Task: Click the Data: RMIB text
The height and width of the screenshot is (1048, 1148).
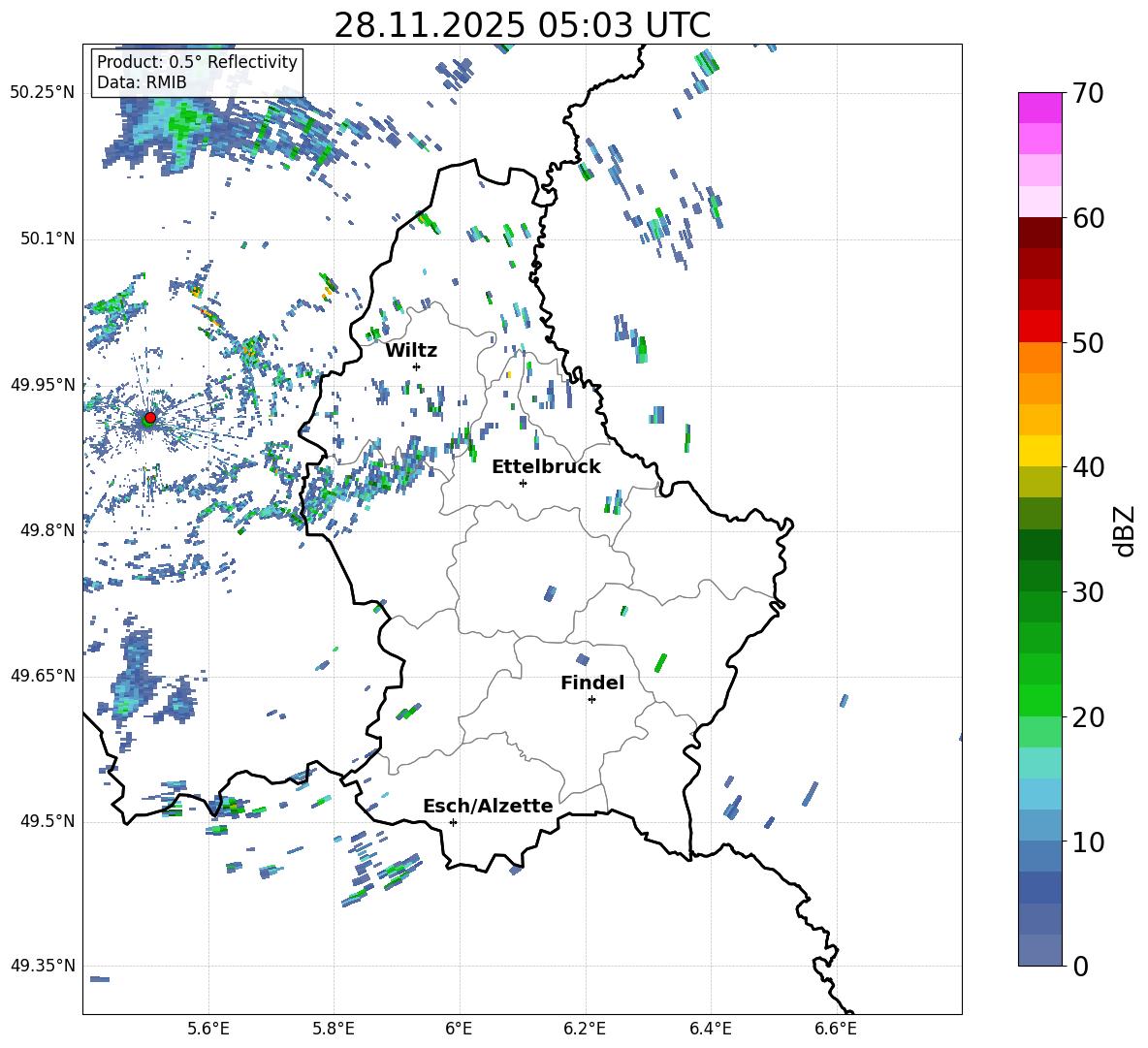Action: pyautogui.click(x=142, y=82)
